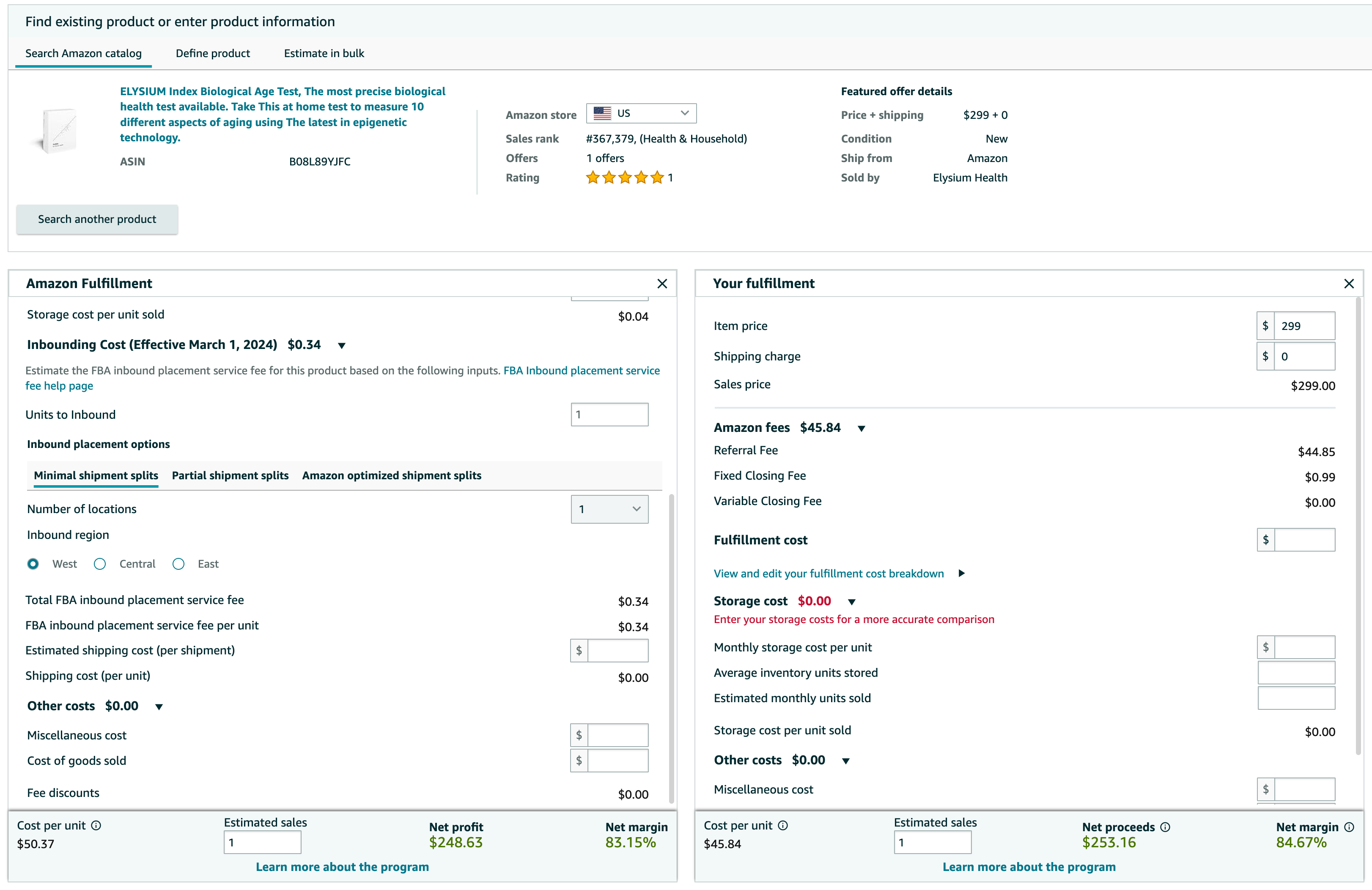1372x890 pixels.
Task: Open FBA Inbound placement service fee help page
Action: pyautogui.click(x=581, y=371)
